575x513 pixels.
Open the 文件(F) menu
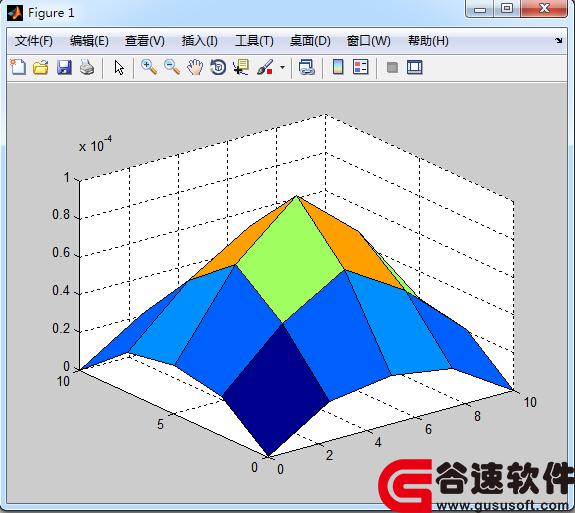33,41
